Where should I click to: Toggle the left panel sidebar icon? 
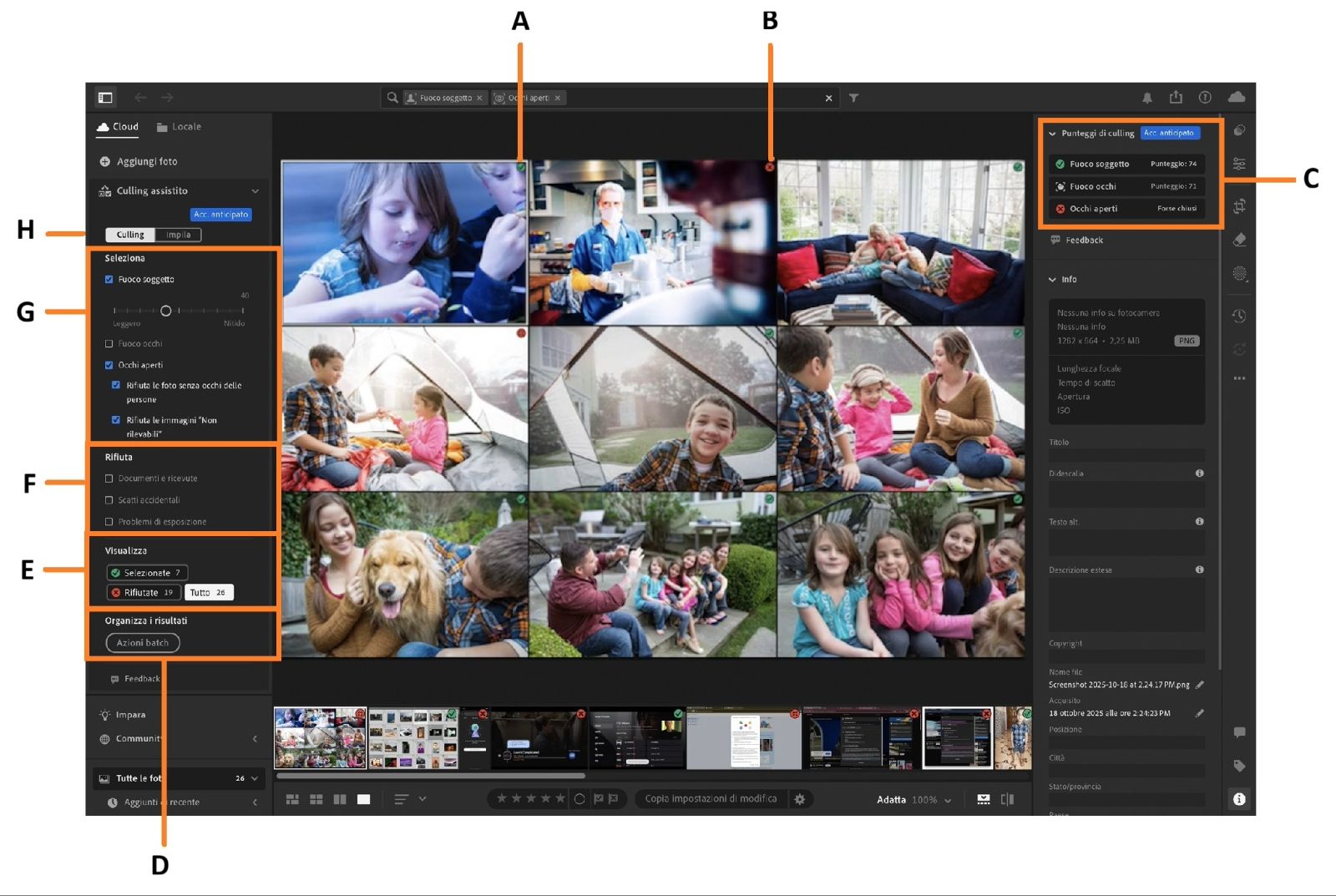click(x=105, y=98)
